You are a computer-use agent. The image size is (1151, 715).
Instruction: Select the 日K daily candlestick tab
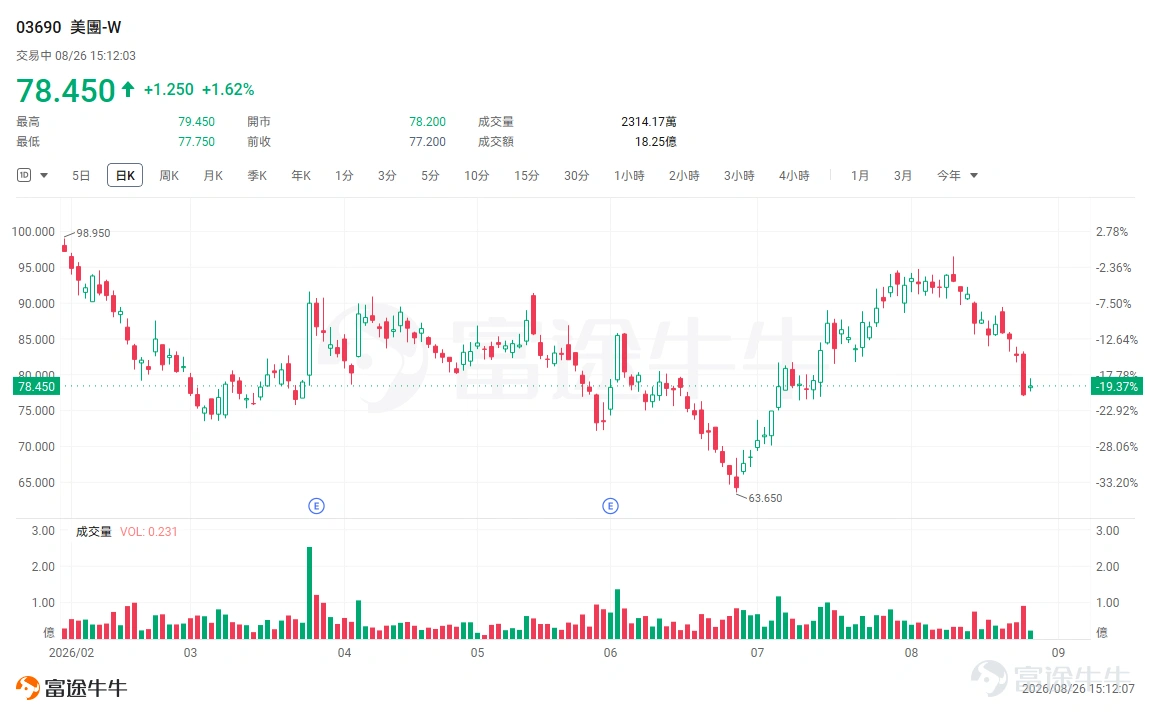coord(125,175)
